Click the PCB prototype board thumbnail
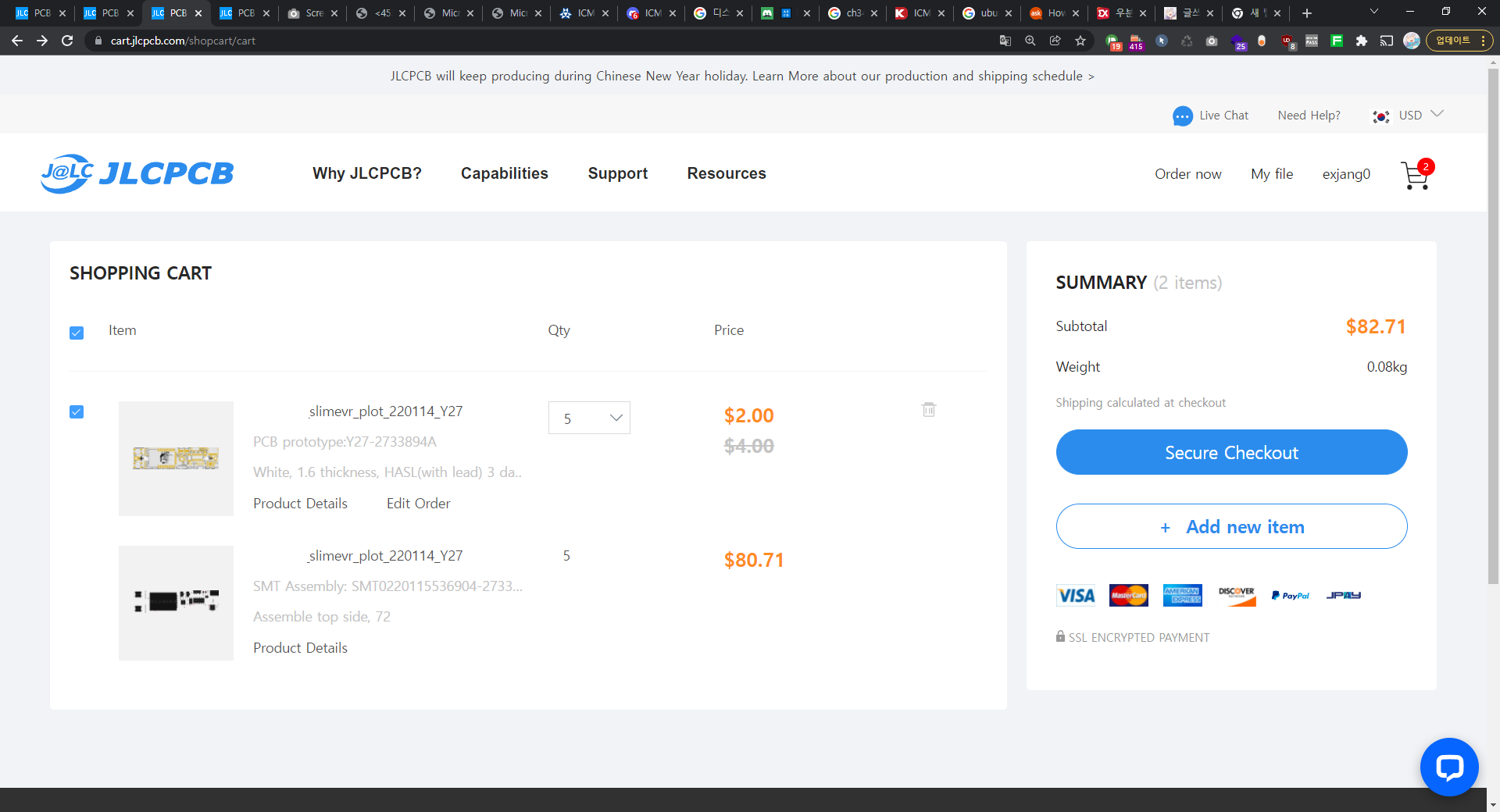 tap(176, 458)
